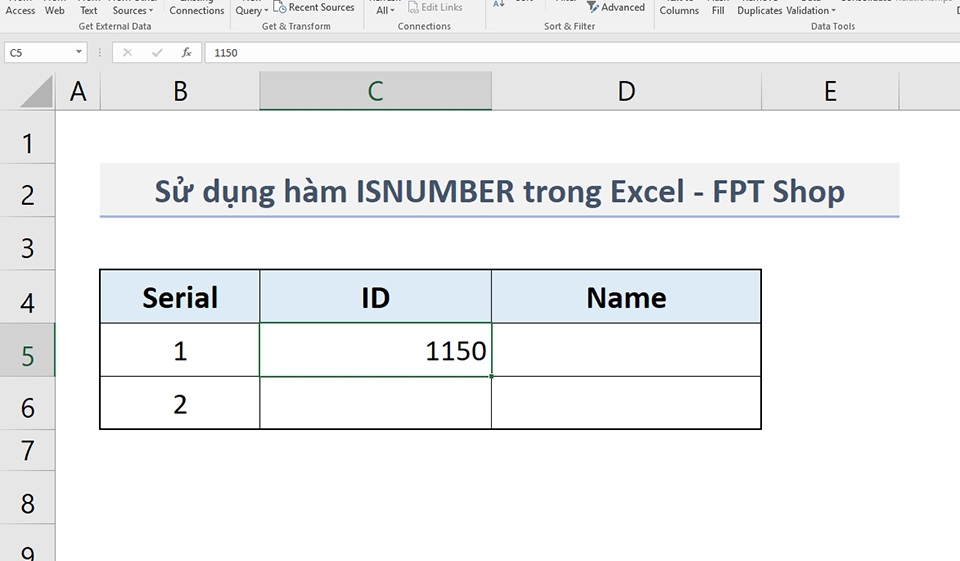
Task: Click the title cell 'Sử dụng hàm ISNUMBER'
Action: [500, 190]
